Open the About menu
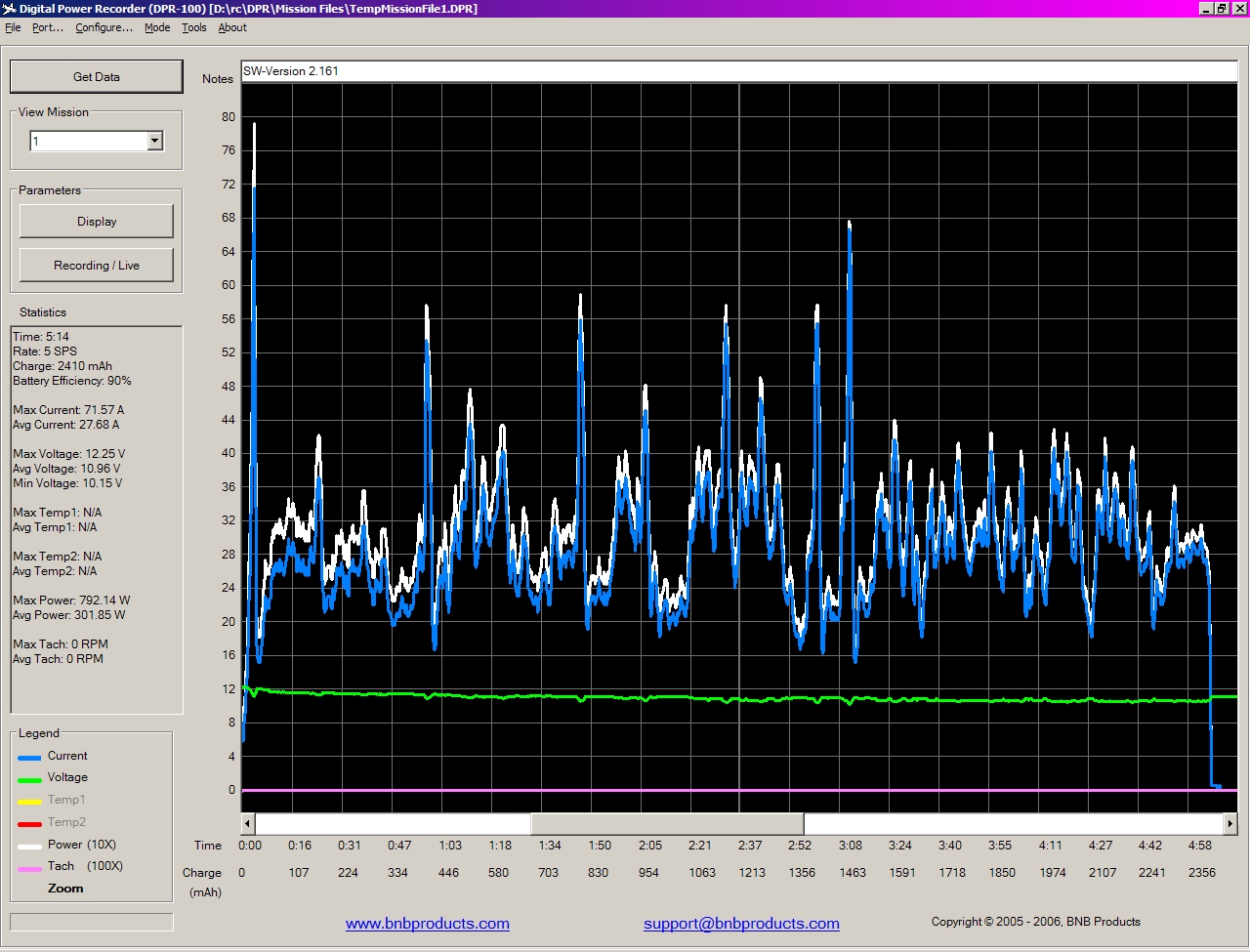 click(x=231, y=27)
